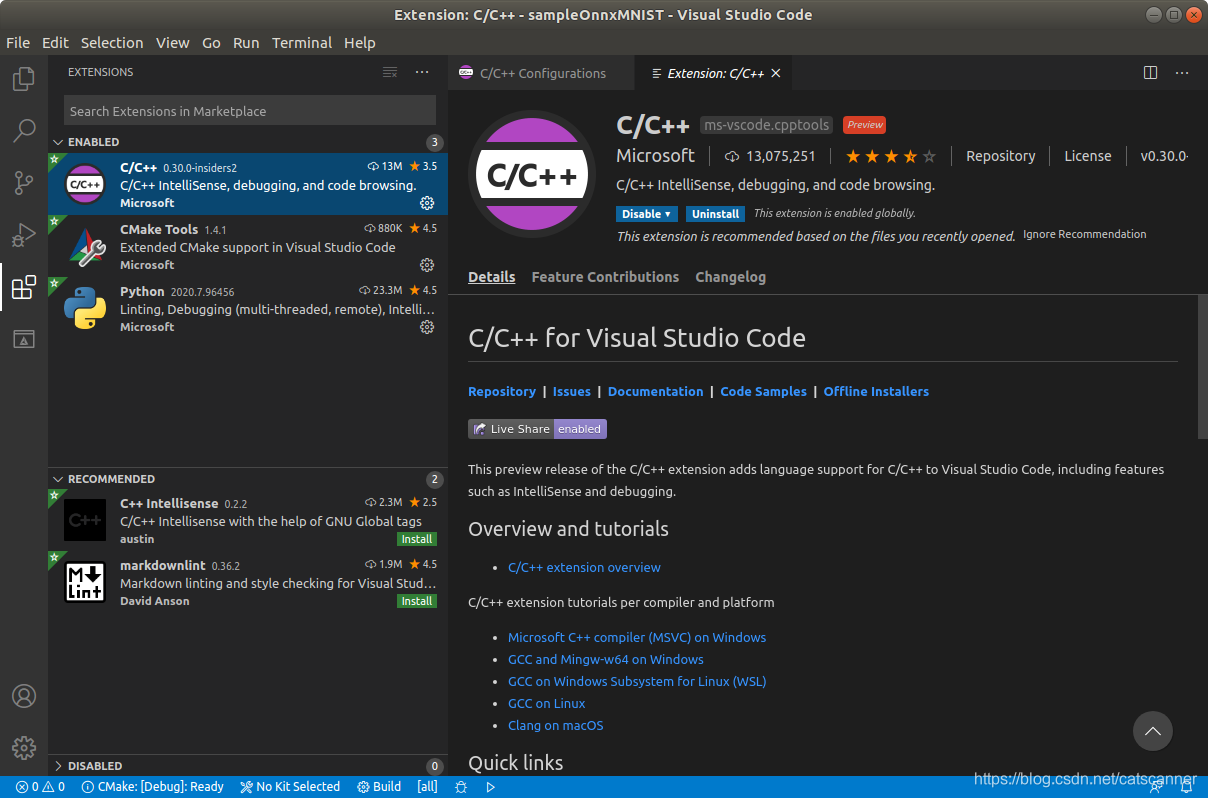Select CMake Tools extension in list
This screenshot has width=1208, height=798.
247,246
